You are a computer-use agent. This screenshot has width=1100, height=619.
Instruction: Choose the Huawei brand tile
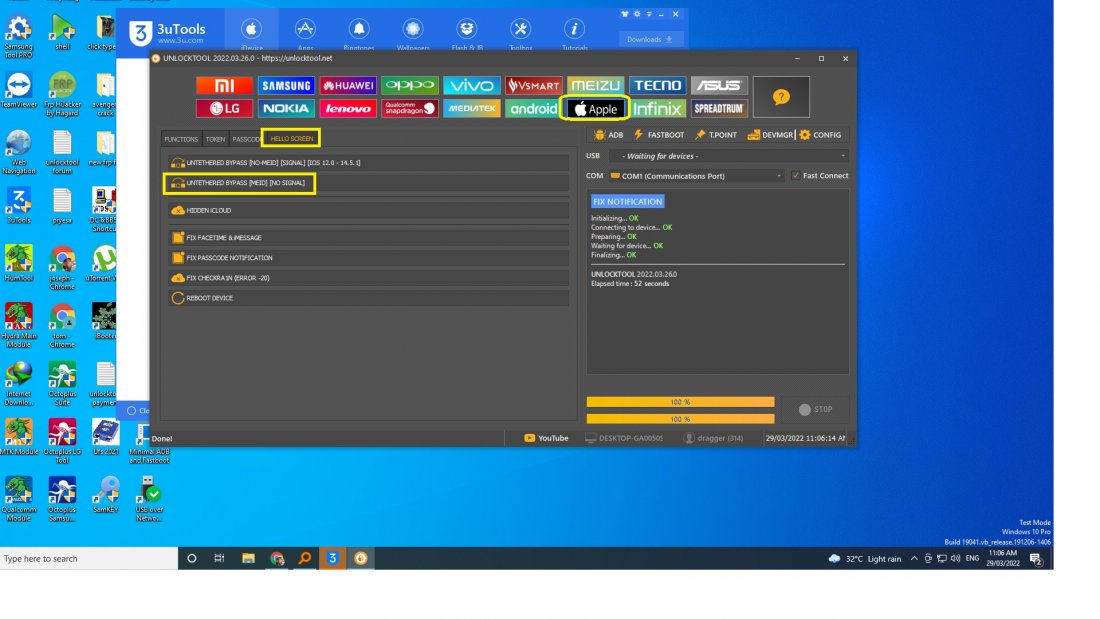[348, 86]
